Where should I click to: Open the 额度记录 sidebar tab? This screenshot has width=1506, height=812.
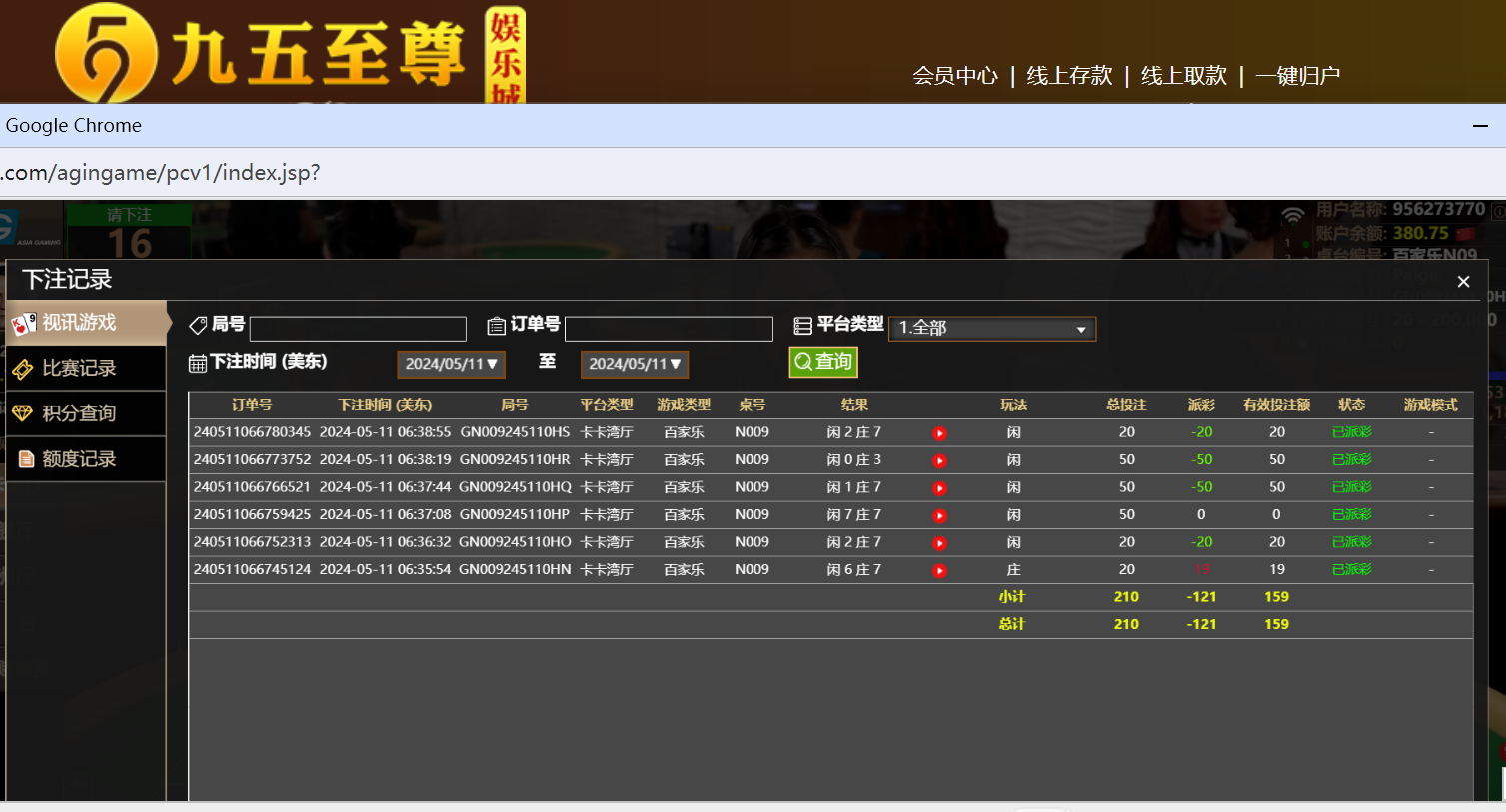(86, 459)
